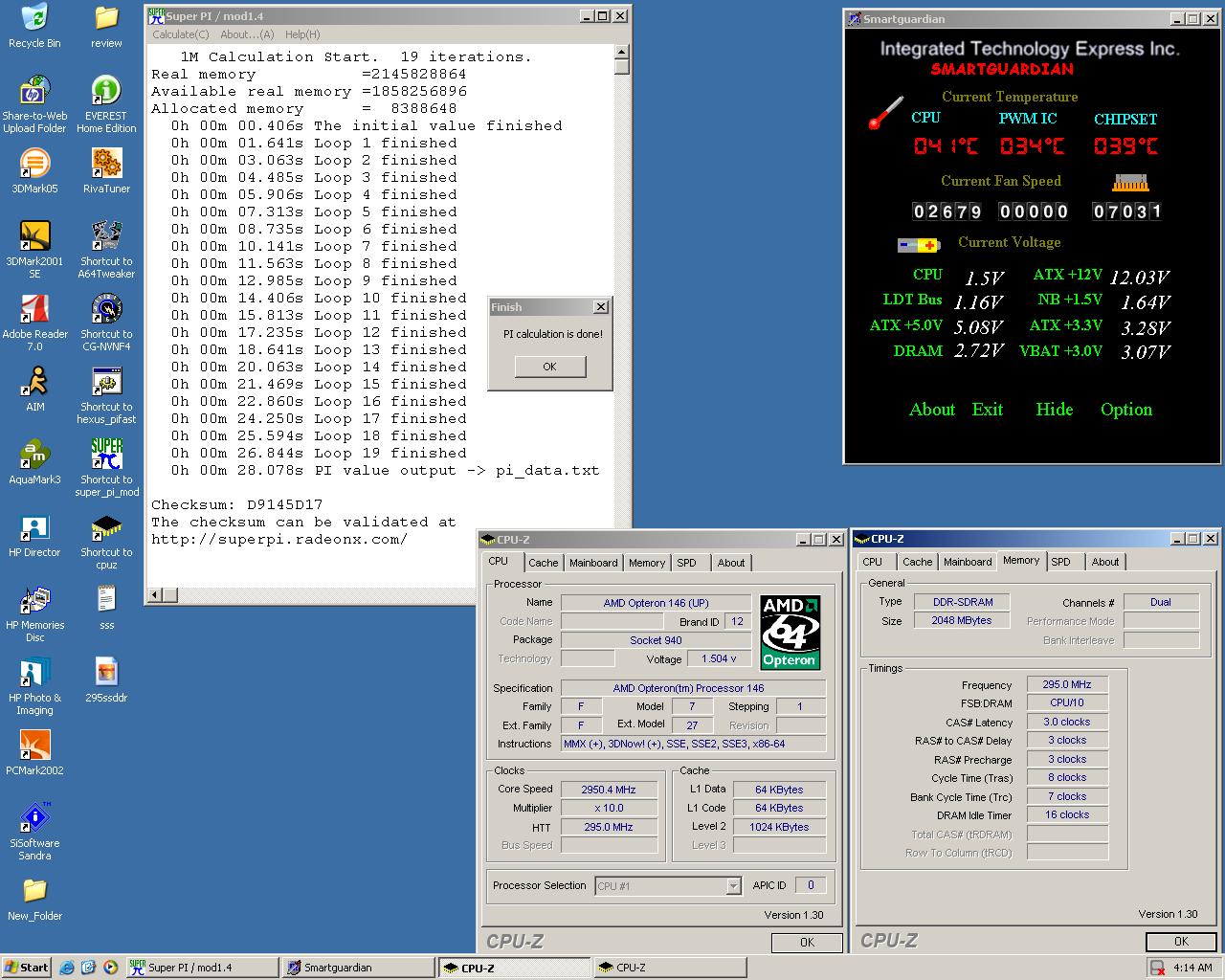Click the 4:14 AM taskbar clock
This screenshot has height=980, width=1225.
coord(1192,968)
